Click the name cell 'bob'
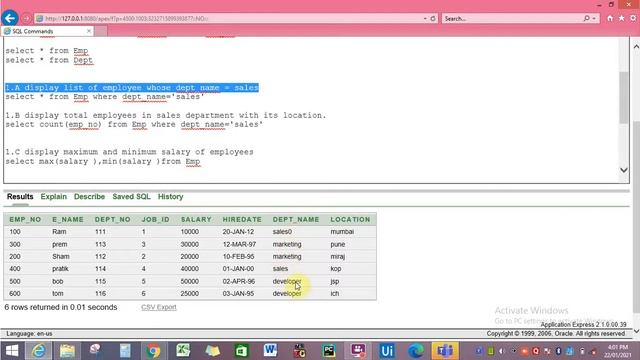640x360 pixels. tap(58, 282)
